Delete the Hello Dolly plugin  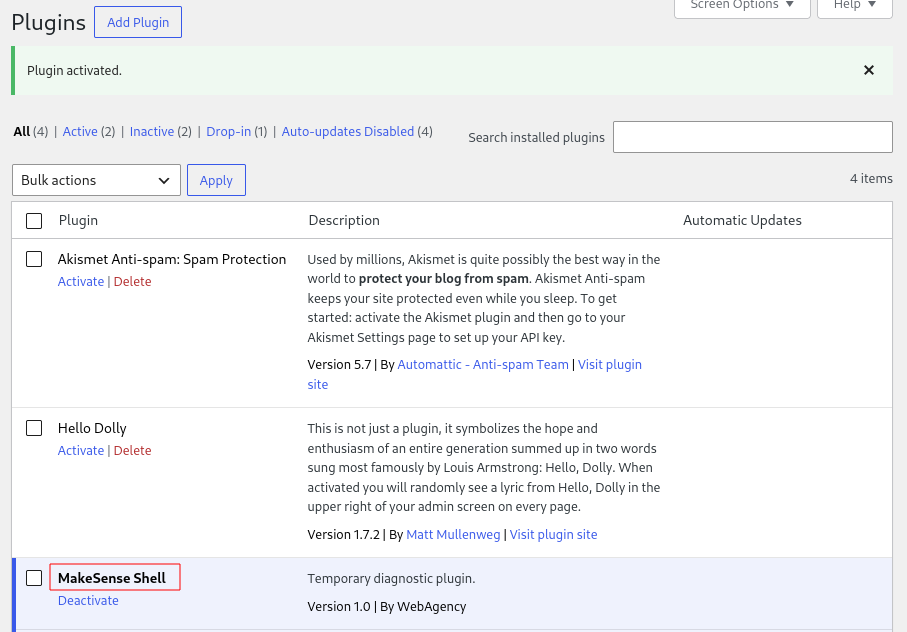pyautogui.click(x=132, y=450)
